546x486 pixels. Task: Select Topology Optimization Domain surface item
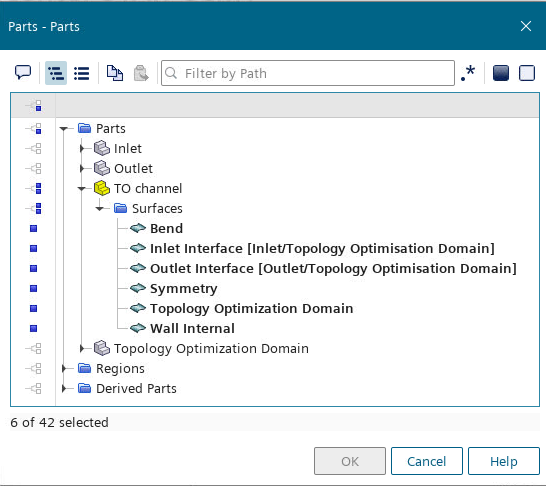(251, 308)
